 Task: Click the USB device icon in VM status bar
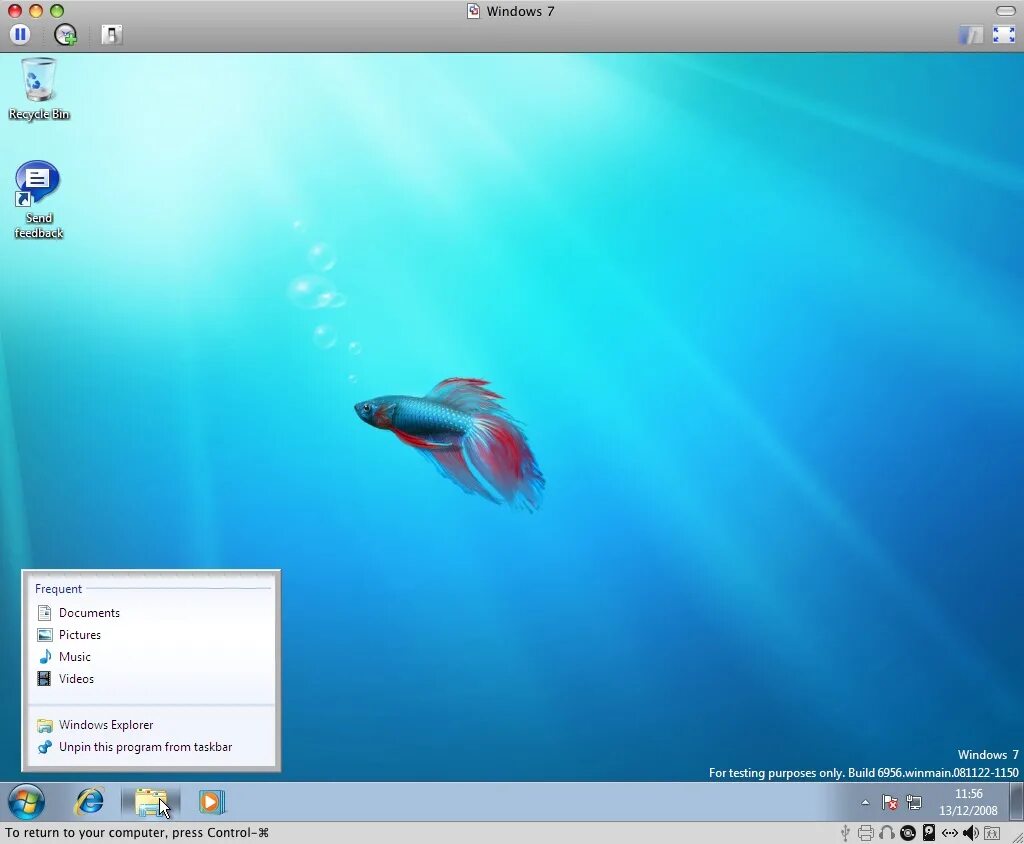tap(845, 833)
